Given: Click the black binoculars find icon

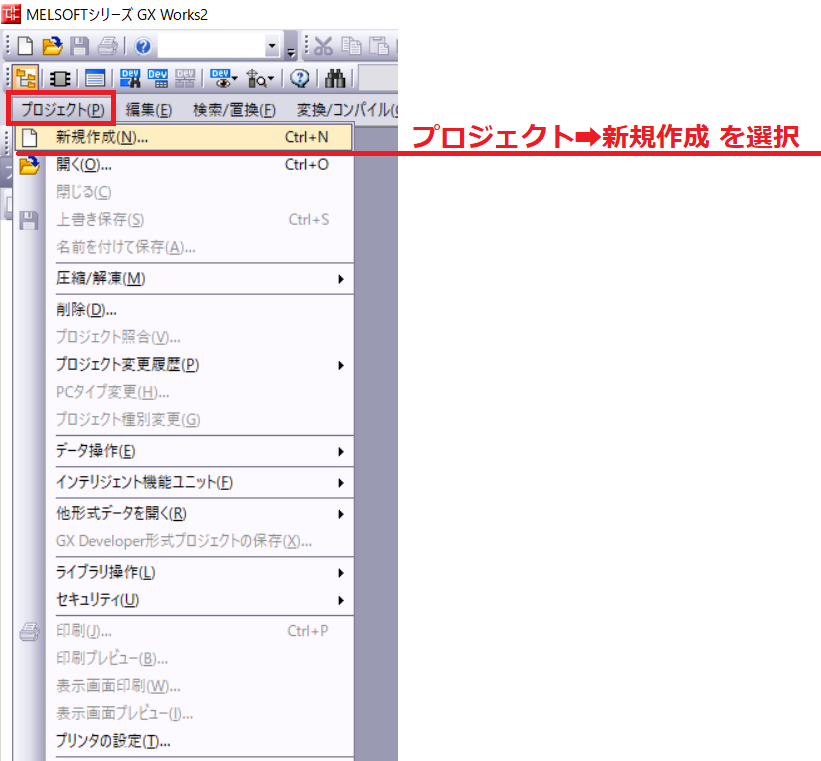Looking at the screenshot, I should 335,79.
